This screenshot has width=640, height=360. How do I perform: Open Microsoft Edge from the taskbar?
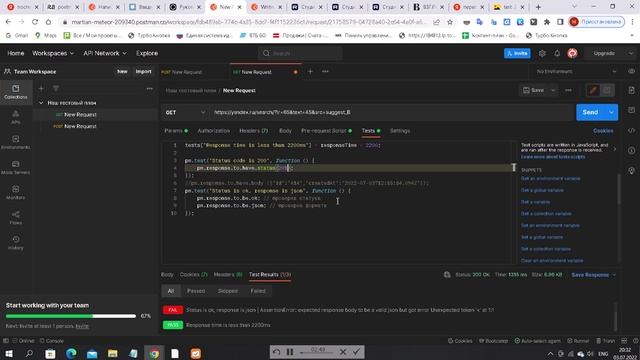(71, 353)
